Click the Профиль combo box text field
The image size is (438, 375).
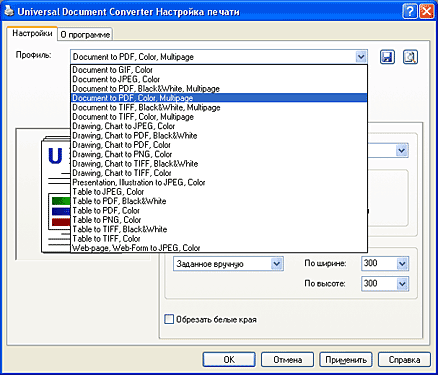213,57
